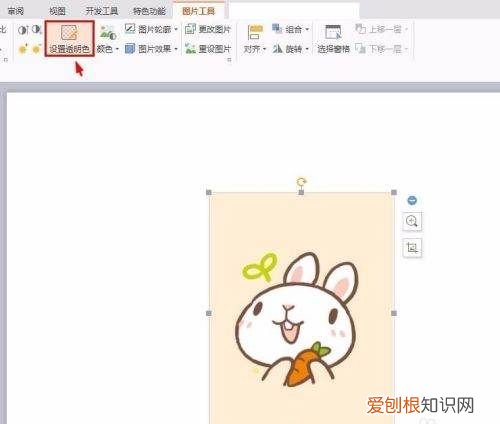Expand the 图片效果 dropdown arrow
This screenshot has width=500, height=424.
[176, 49]
